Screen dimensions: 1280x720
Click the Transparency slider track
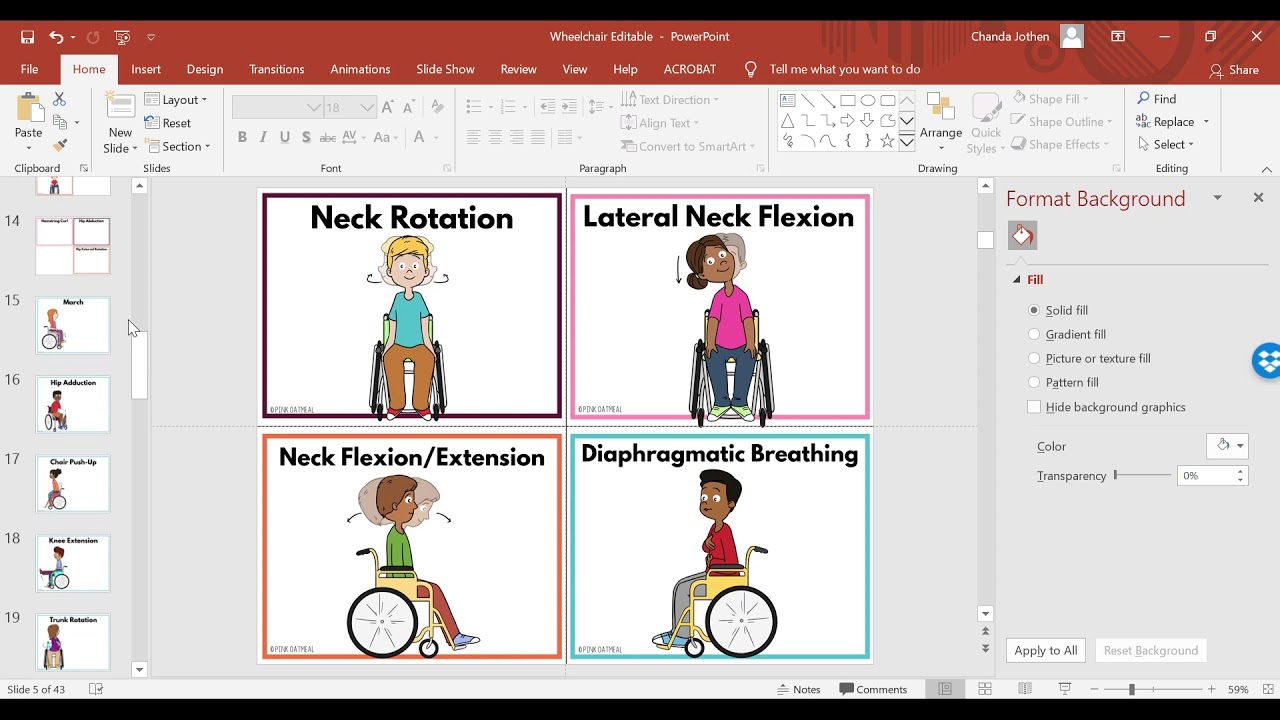[x=1143, y=476]
